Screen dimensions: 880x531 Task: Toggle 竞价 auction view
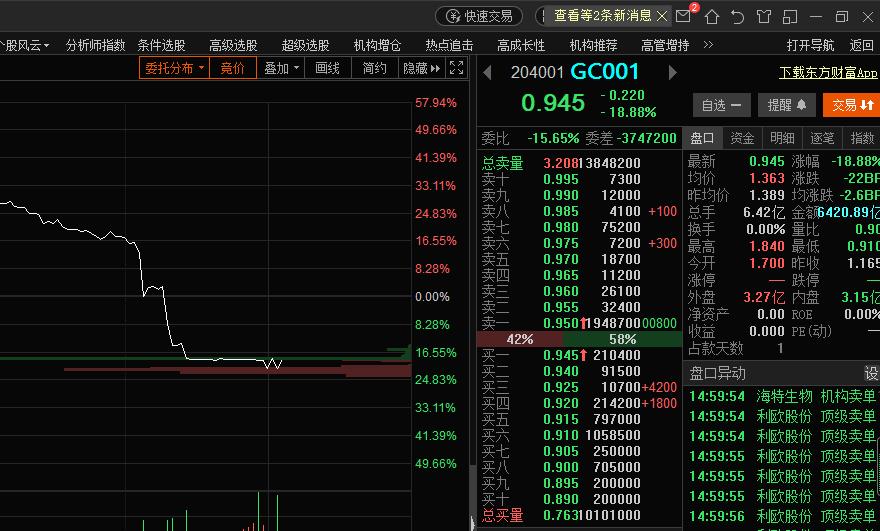click(x=232, y=68)
